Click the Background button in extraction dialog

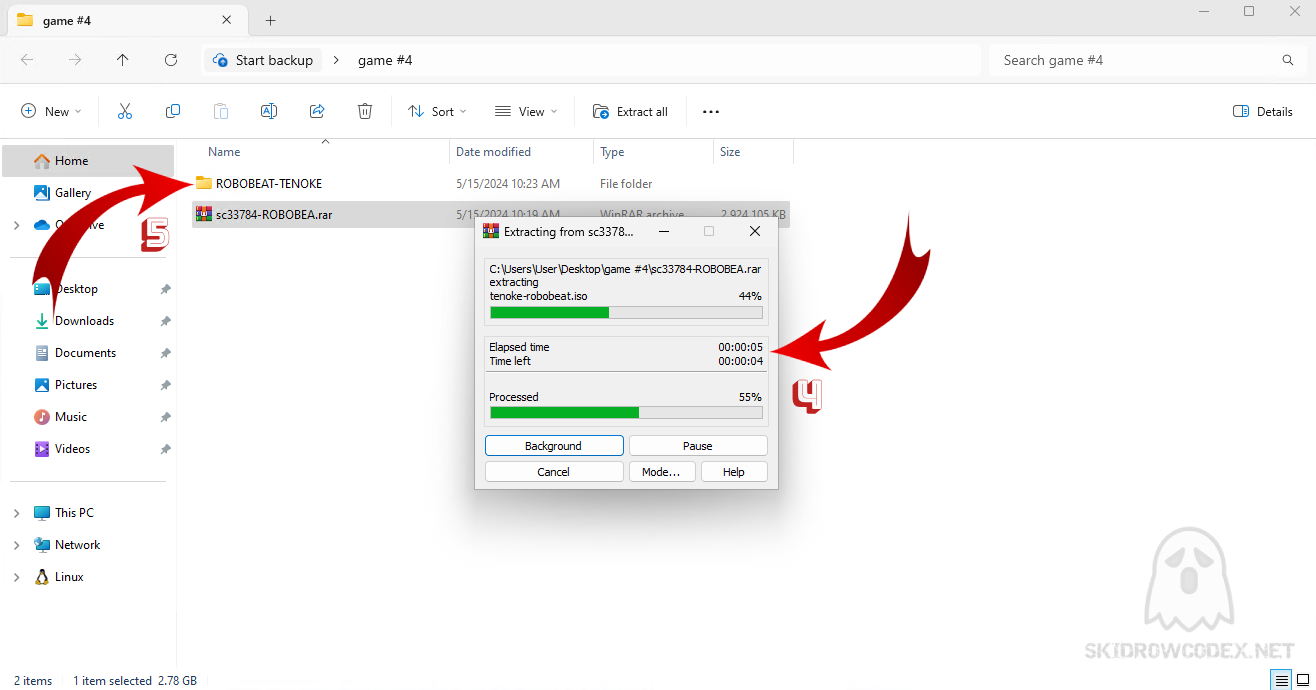(554, 446)
